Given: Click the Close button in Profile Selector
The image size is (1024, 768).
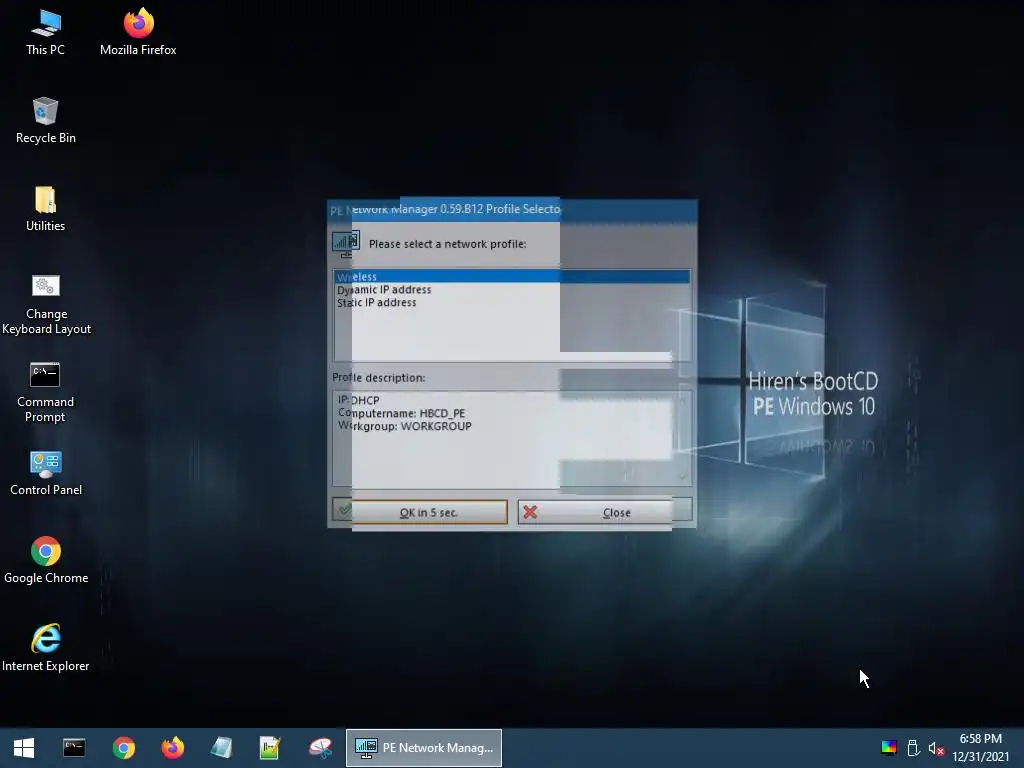Looking at the screenshot, I should tap(605, 512).
